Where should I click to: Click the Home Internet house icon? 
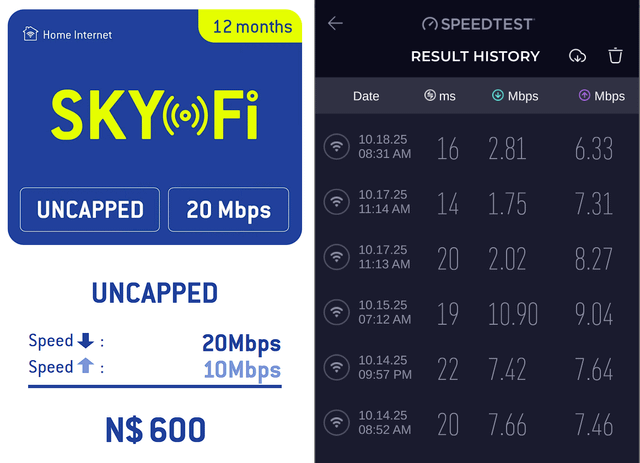(30, 34)
